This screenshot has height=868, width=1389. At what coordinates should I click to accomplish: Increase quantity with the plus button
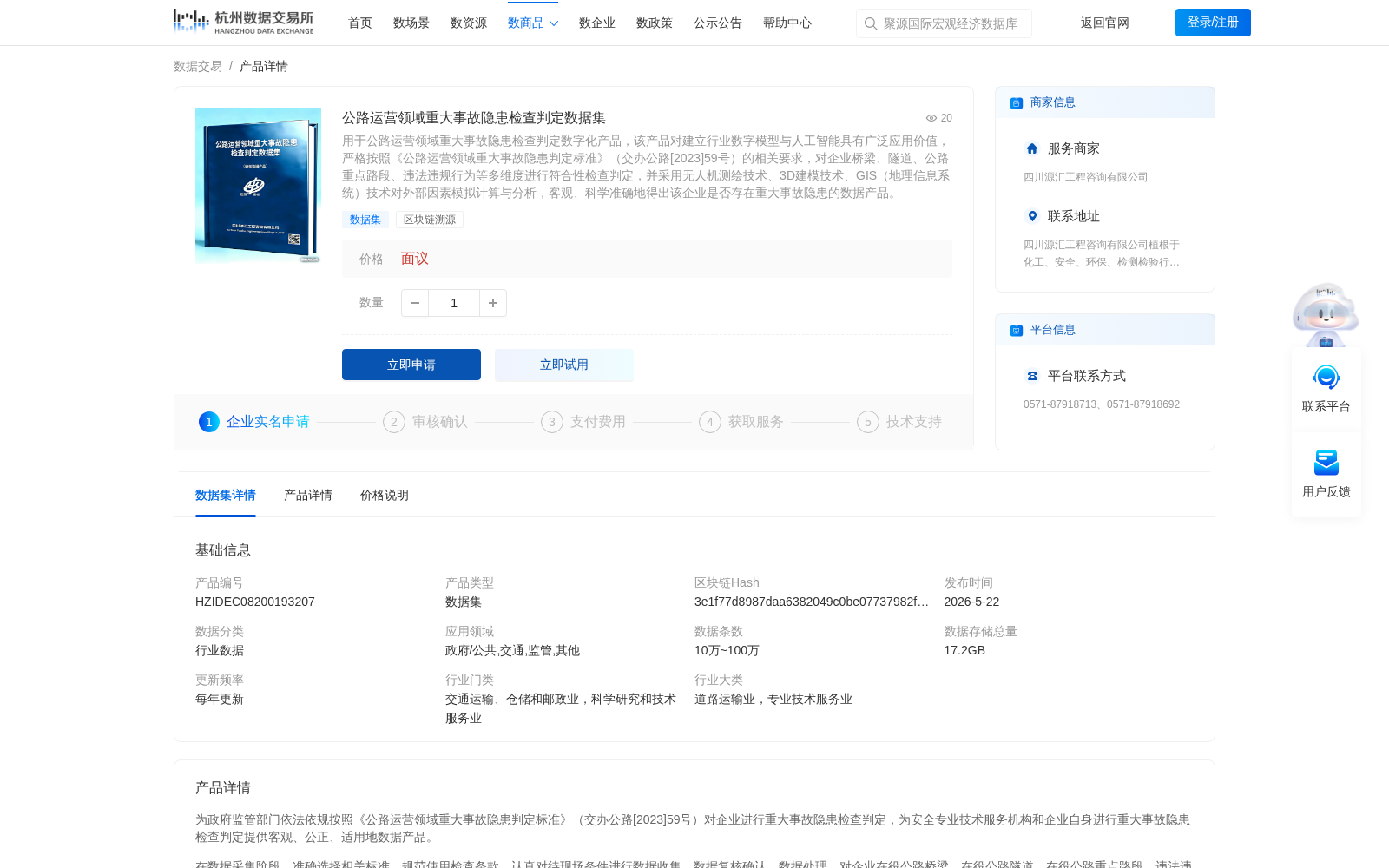[493, 303]
